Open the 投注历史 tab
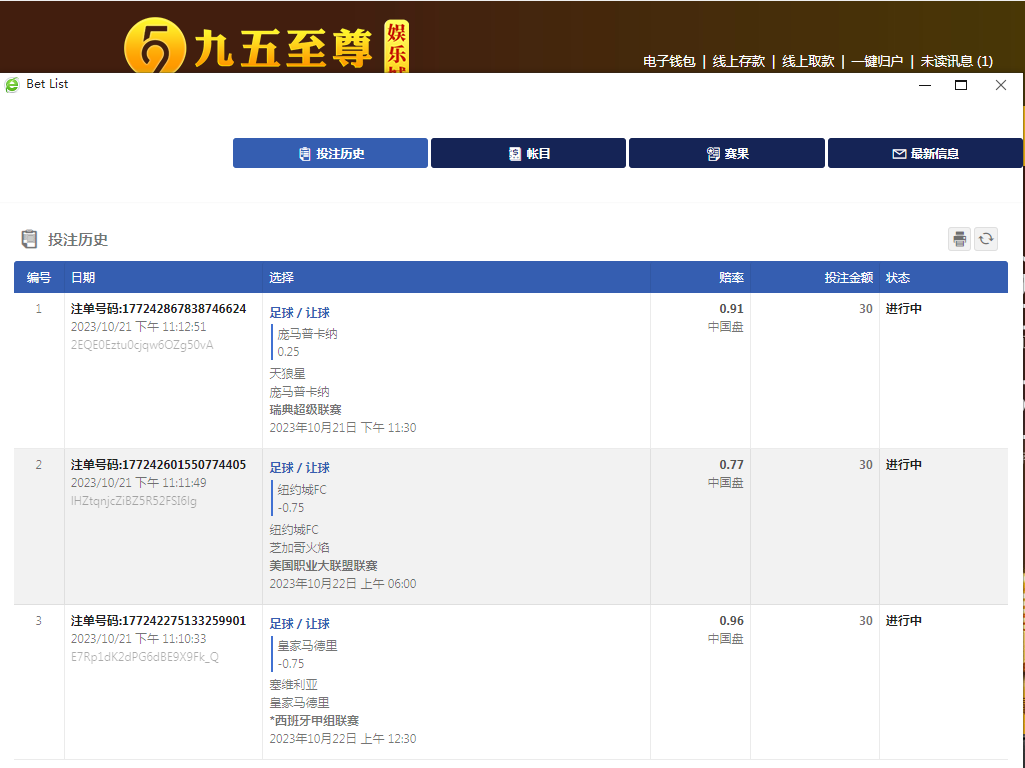 [x=330, y=154]
